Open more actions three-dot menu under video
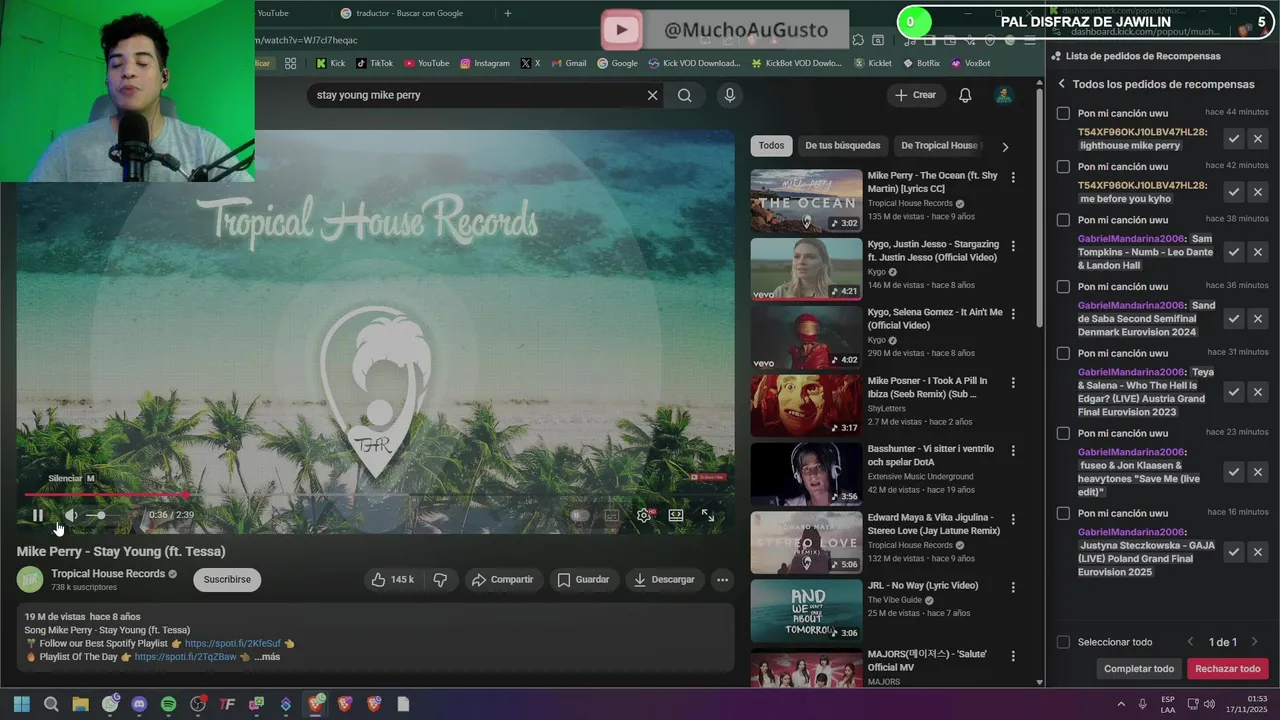The image size is (1280, 720). pos(722,579)
